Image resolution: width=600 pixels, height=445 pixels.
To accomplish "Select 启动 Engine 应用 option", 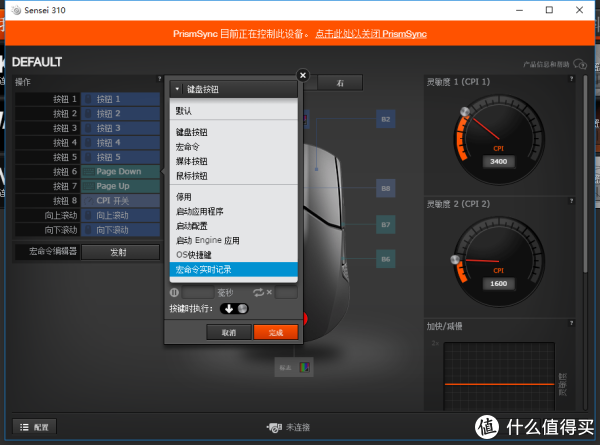I will pos(233,241).
